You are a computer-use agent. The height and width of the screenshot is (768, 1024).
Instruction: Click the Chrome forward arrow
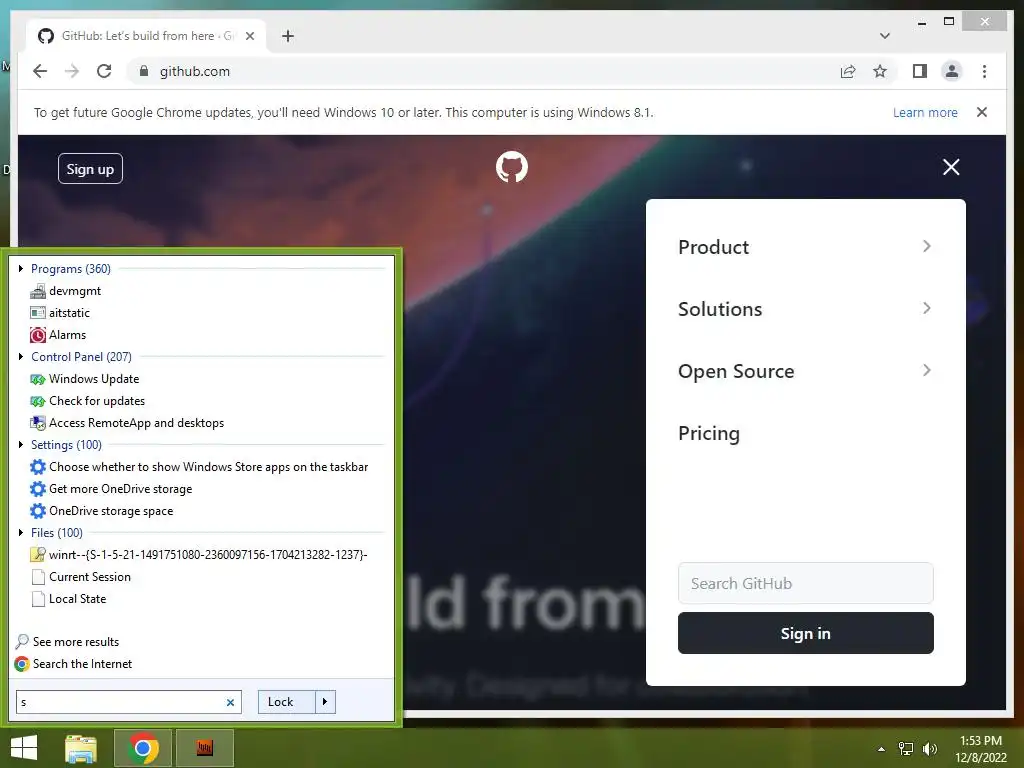[x=72, y=71]
